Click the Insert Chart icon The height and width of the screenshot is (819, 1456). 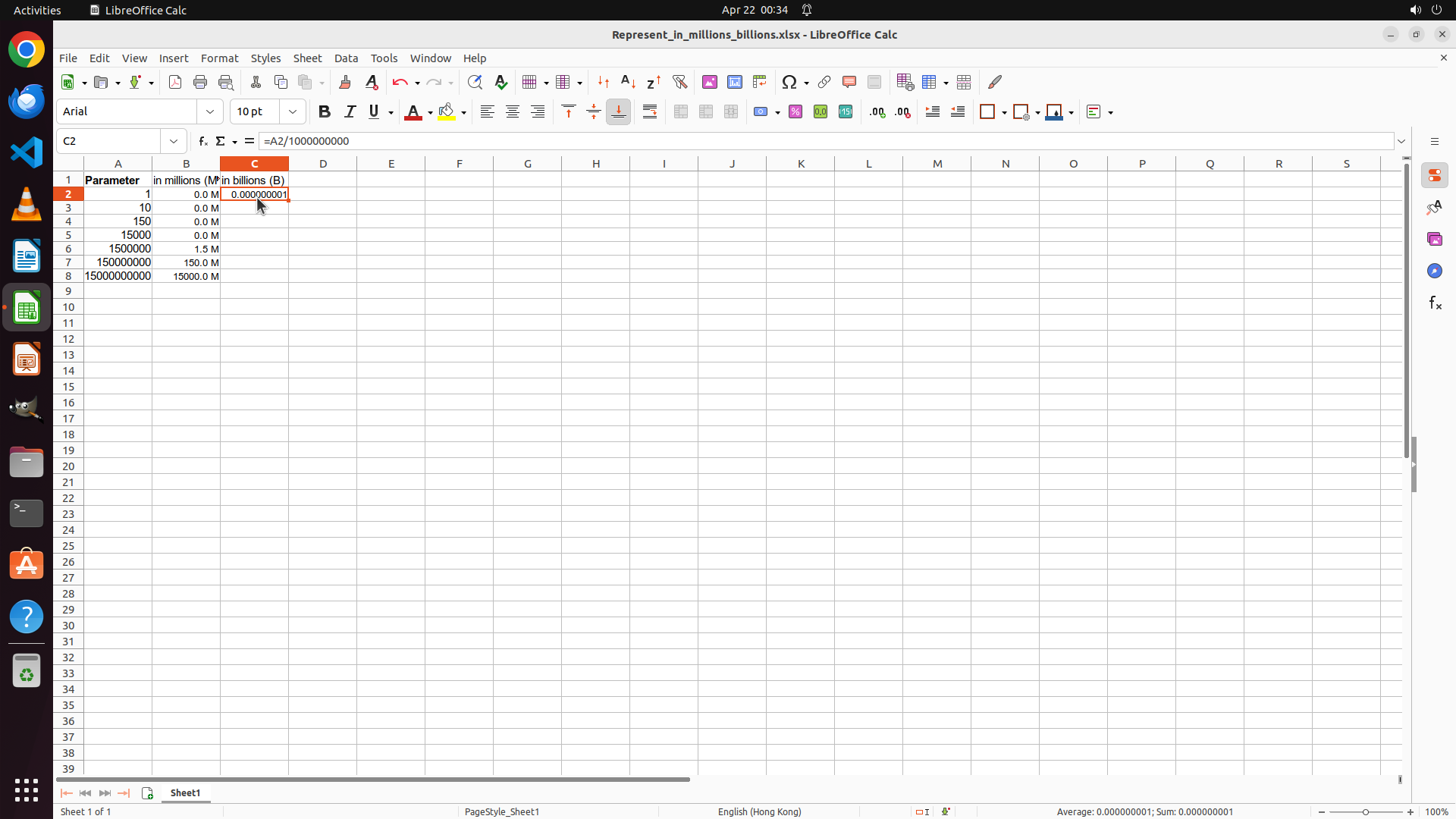[x=734, y=82]
